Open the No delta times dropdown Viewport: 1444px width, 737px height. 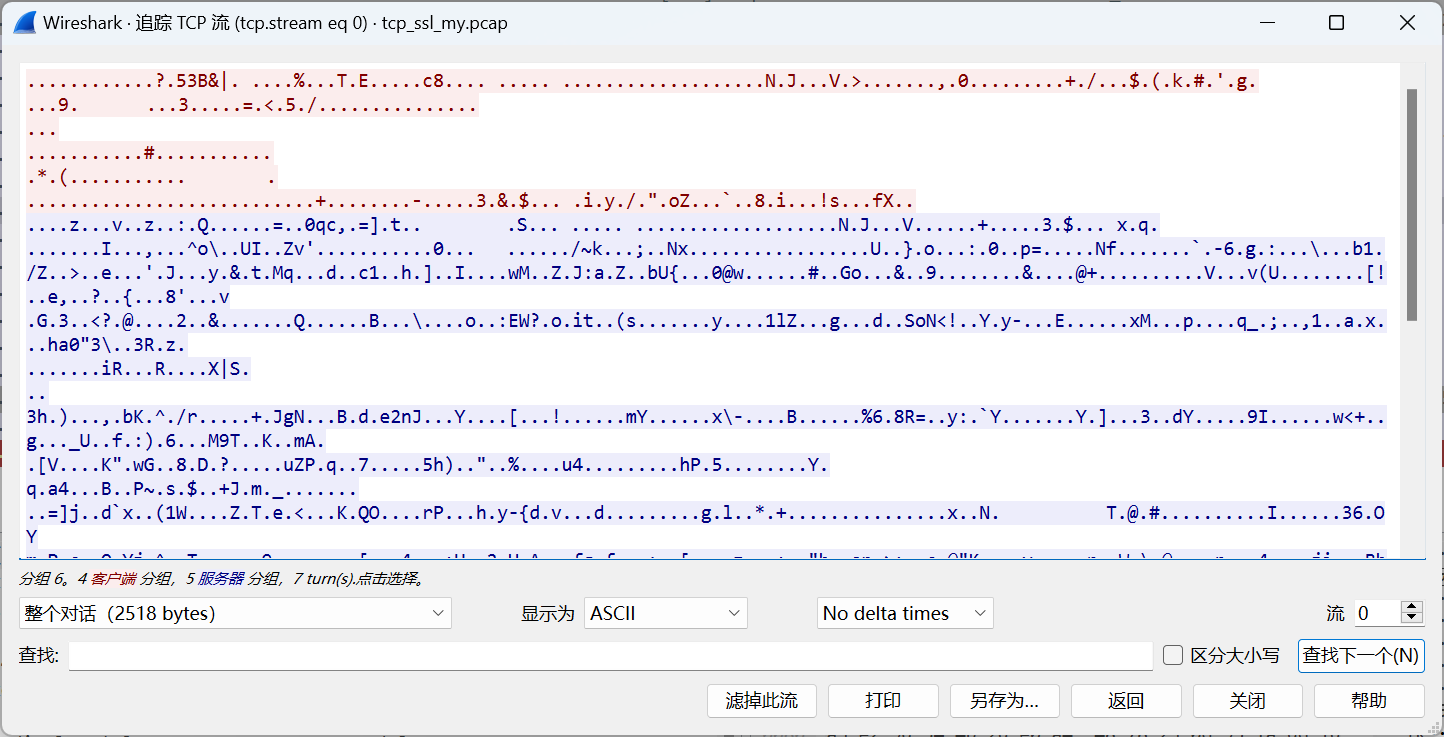tap(904, 612)
